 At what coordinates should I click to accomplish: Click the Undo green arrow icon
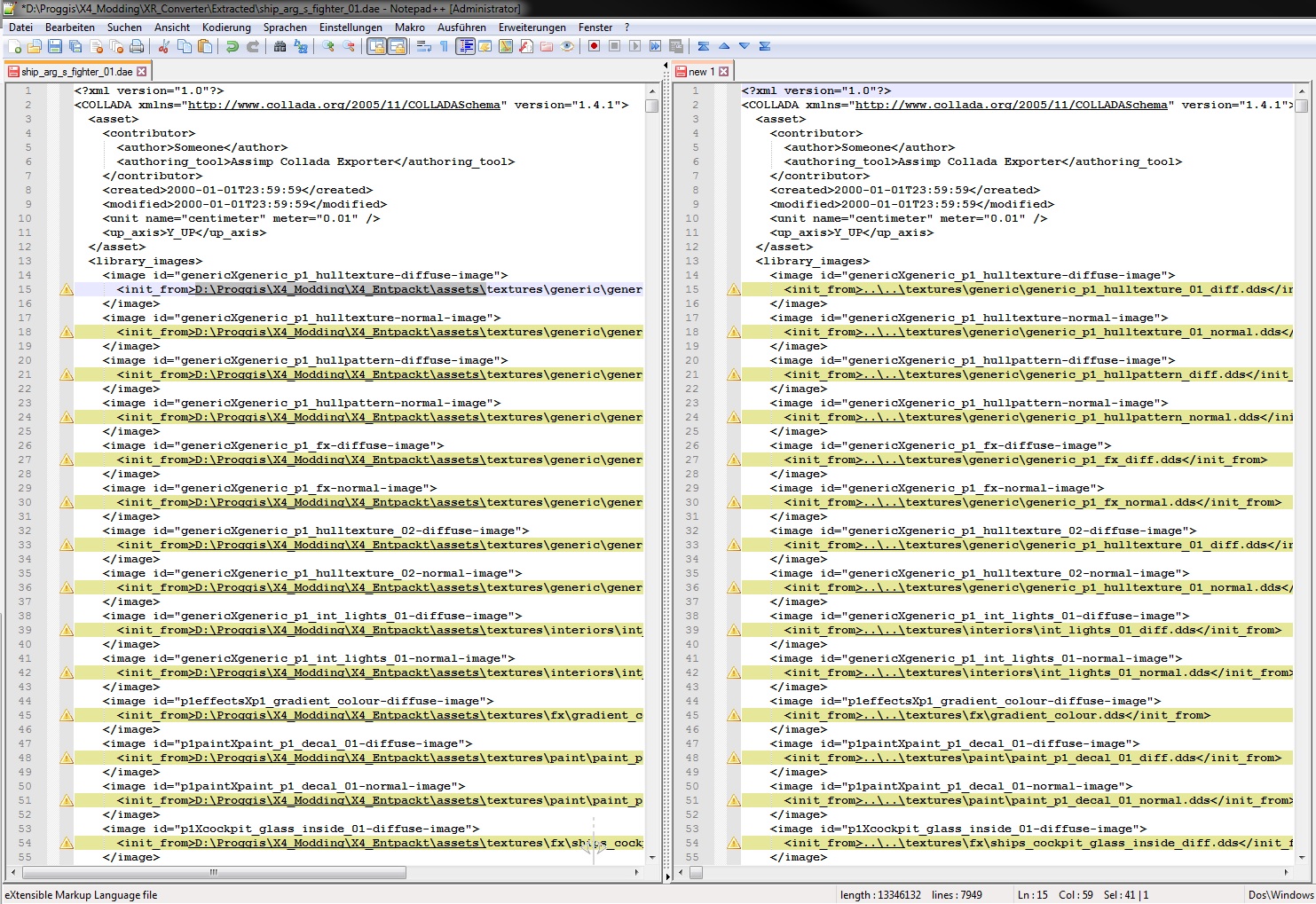click(x=232, y=46)
